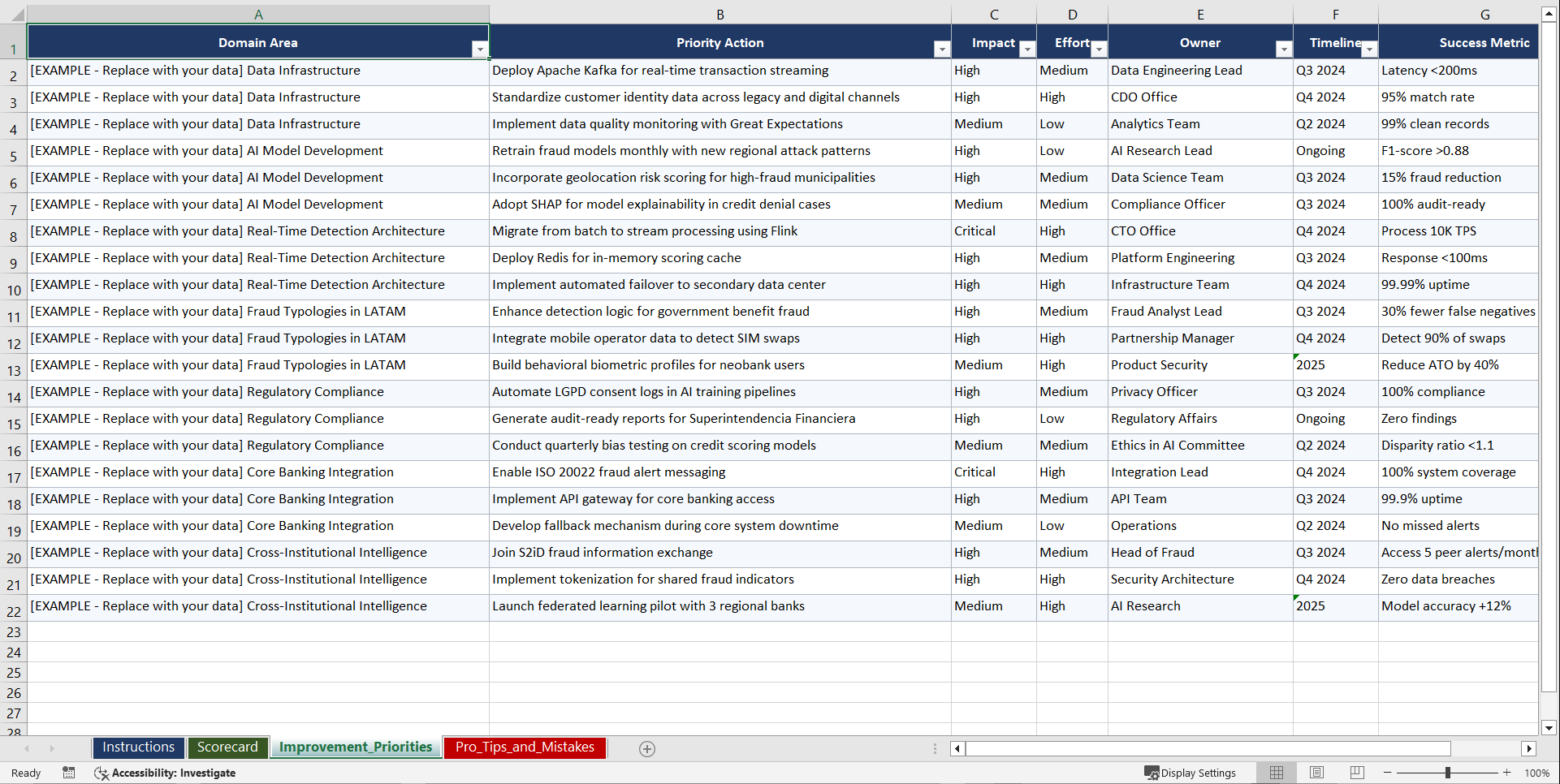1560x784 pixels.
Task: Click the Accessibility Investigate icon
Action: [x=101, y=773]
